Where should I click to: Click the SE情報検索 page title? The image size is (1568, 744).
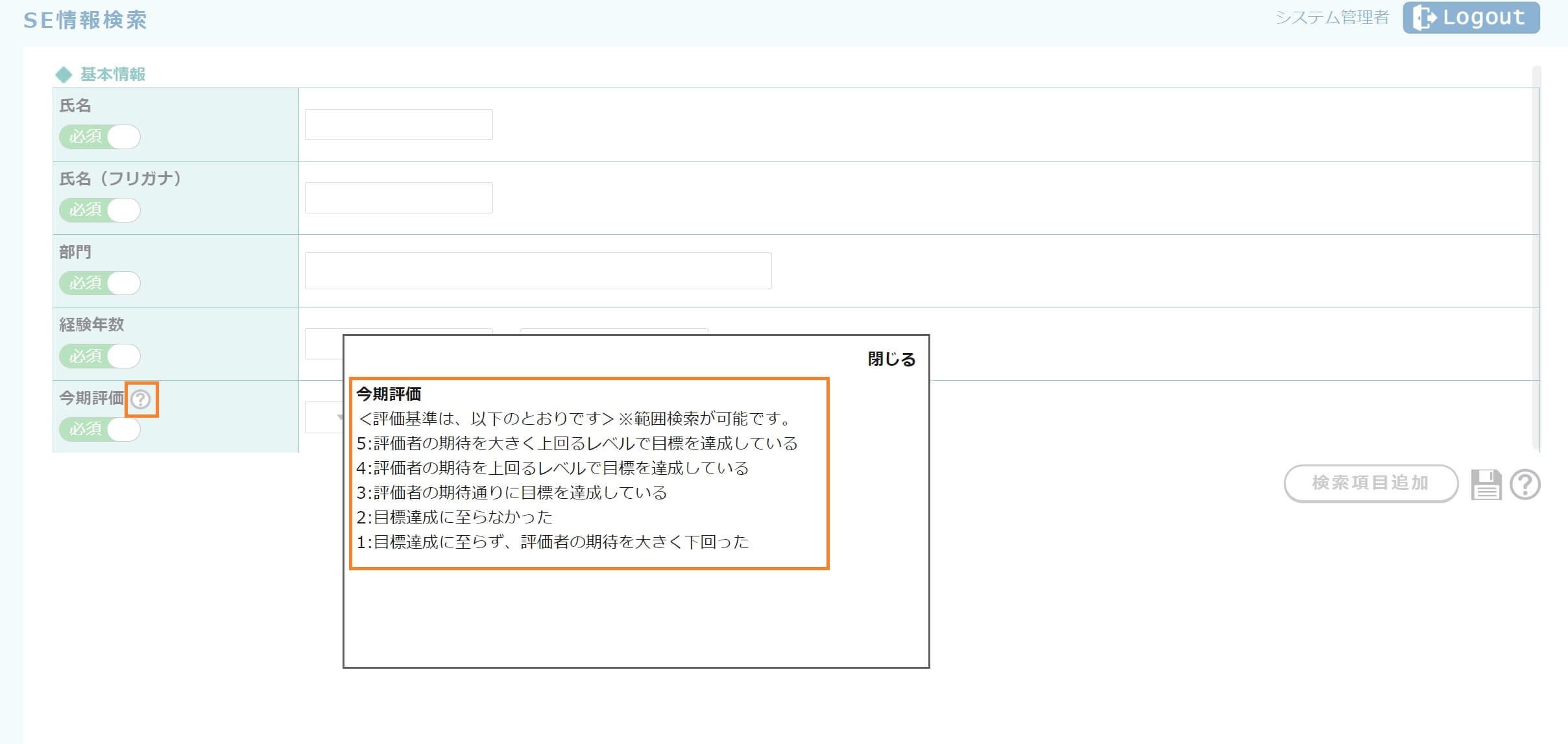[85, 20]
